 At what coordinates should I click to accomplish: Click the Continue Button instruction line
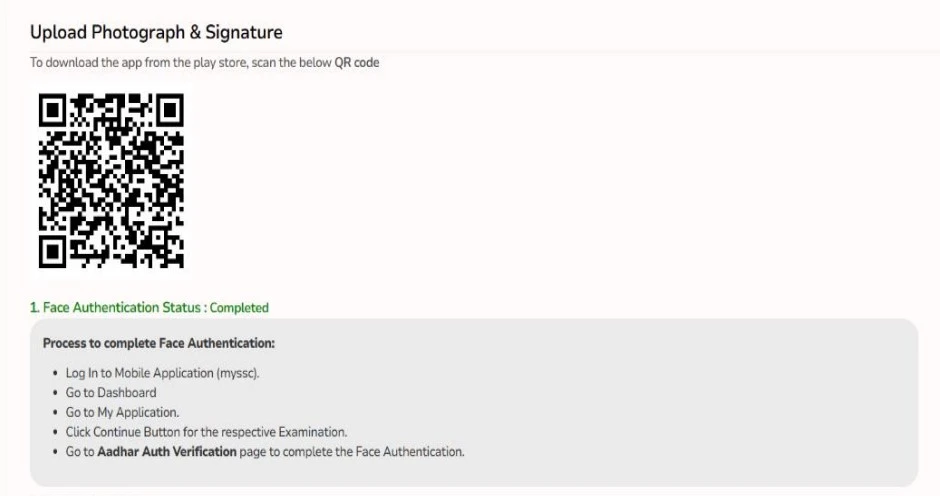[x=206, y=432]
